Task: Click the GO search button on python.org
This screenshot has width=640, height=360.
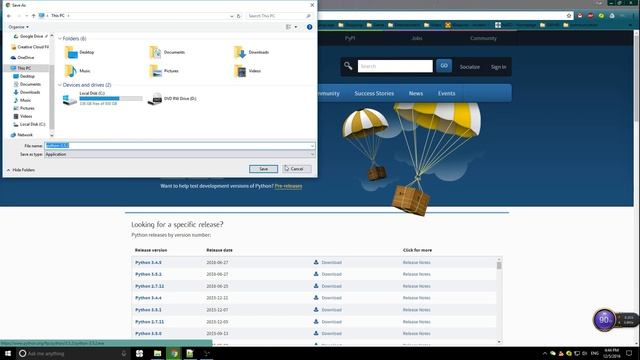Action: click(444, 66)
